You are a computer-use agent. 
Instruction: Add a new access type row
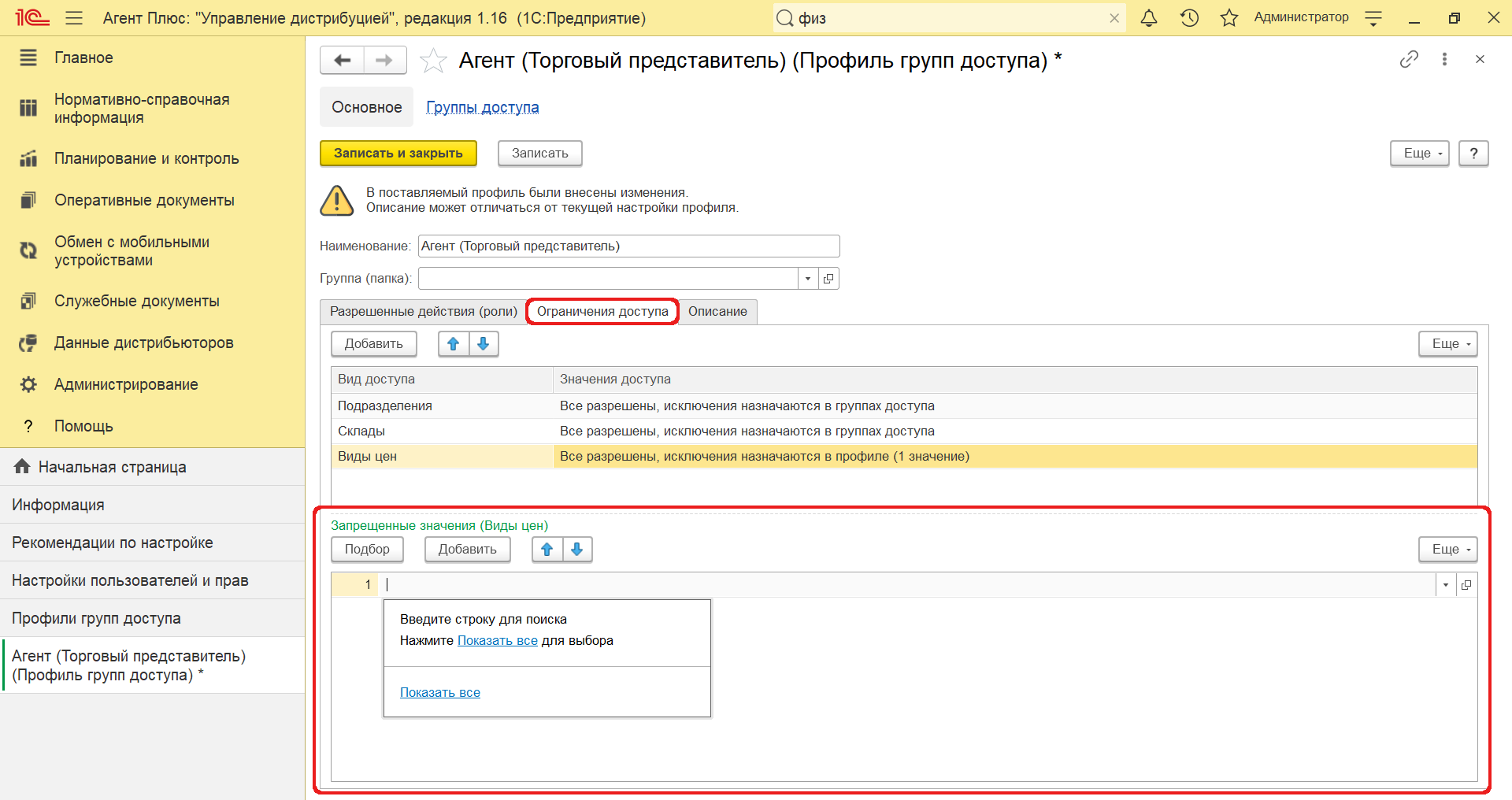pos(374,343)
